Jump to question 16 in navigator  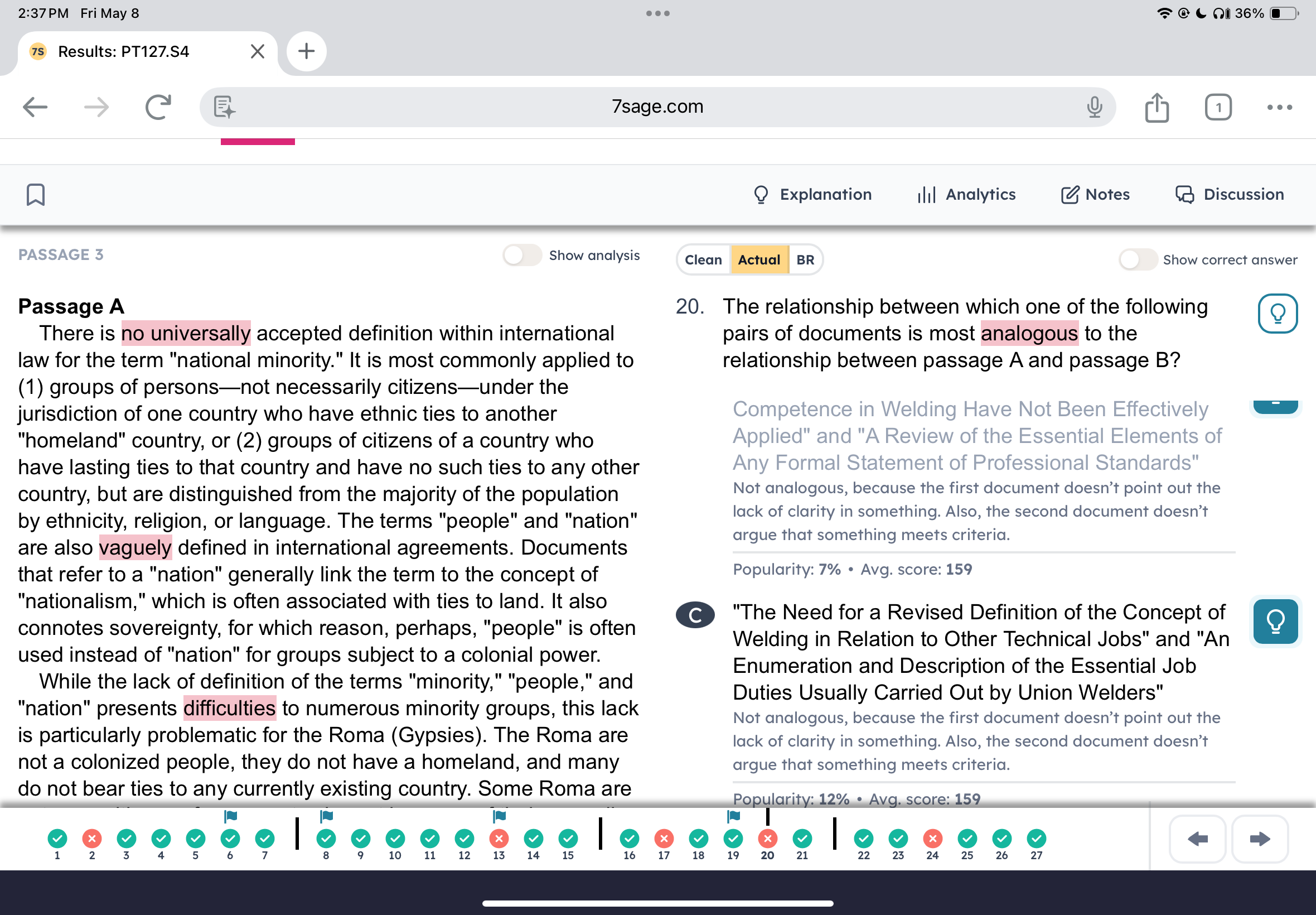tap(629, 839)
